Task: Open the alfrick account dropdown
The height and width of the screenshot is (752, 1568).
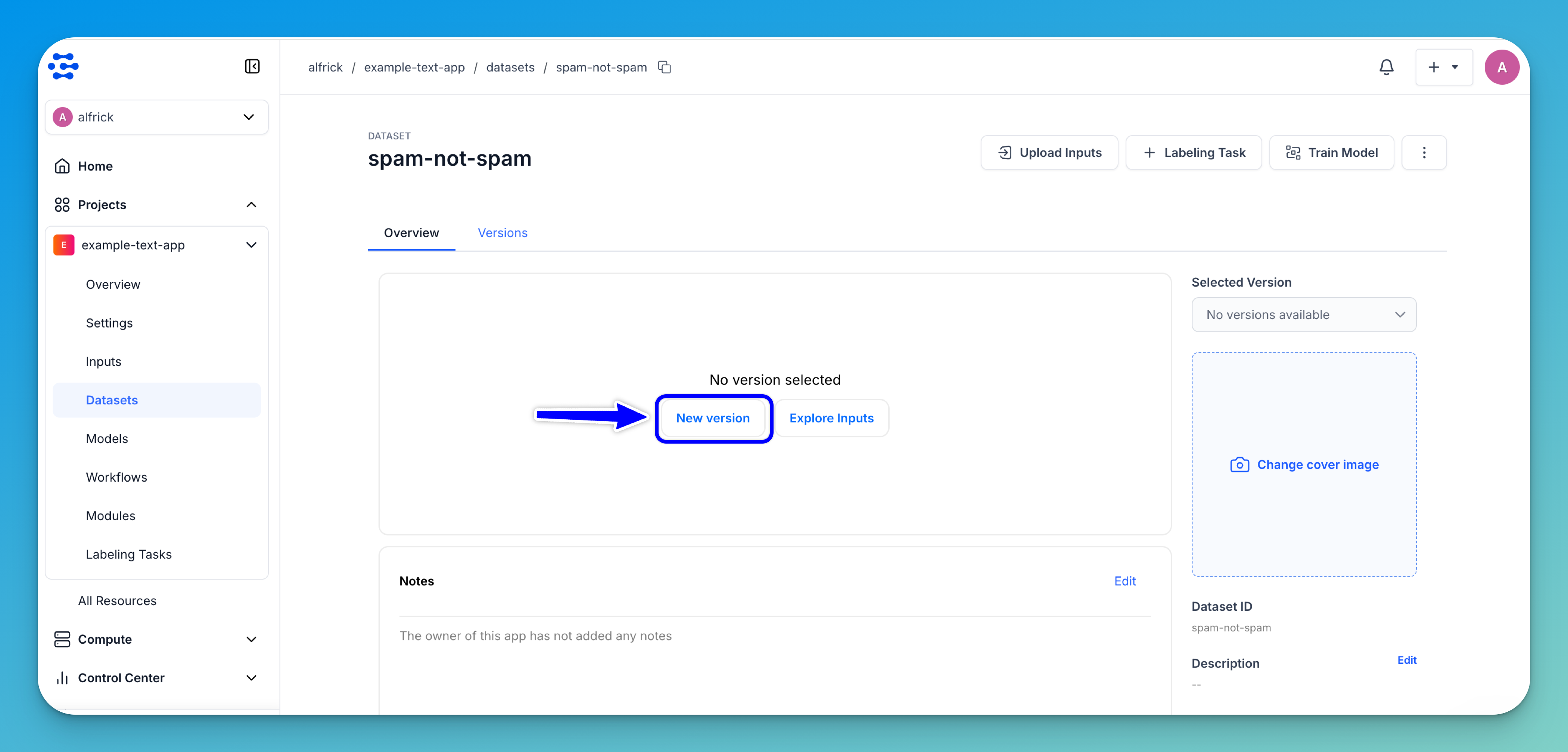Action: (x=156, y=117)
